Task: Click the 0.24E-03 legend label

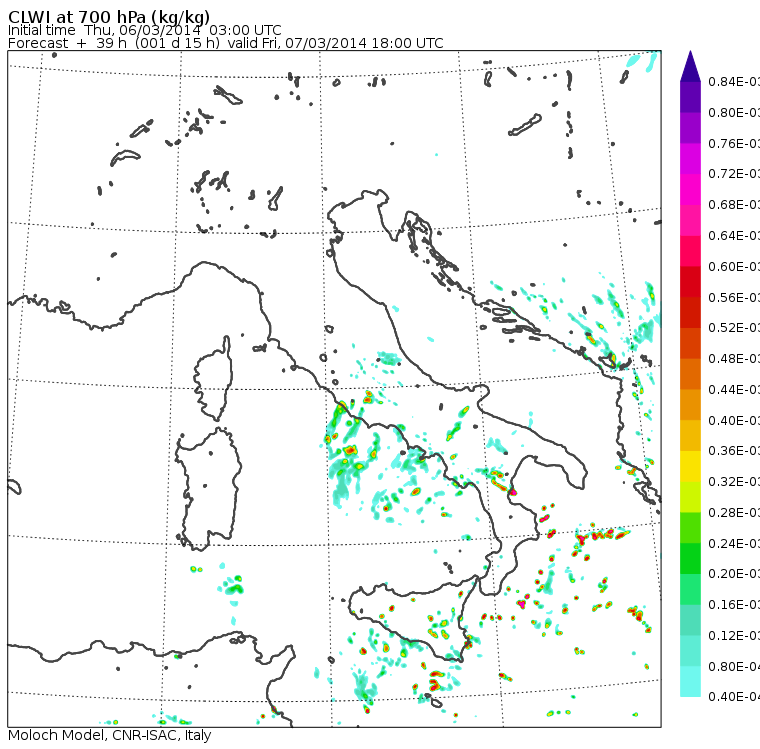Action: pyautogui.click(x=734, y=543)
